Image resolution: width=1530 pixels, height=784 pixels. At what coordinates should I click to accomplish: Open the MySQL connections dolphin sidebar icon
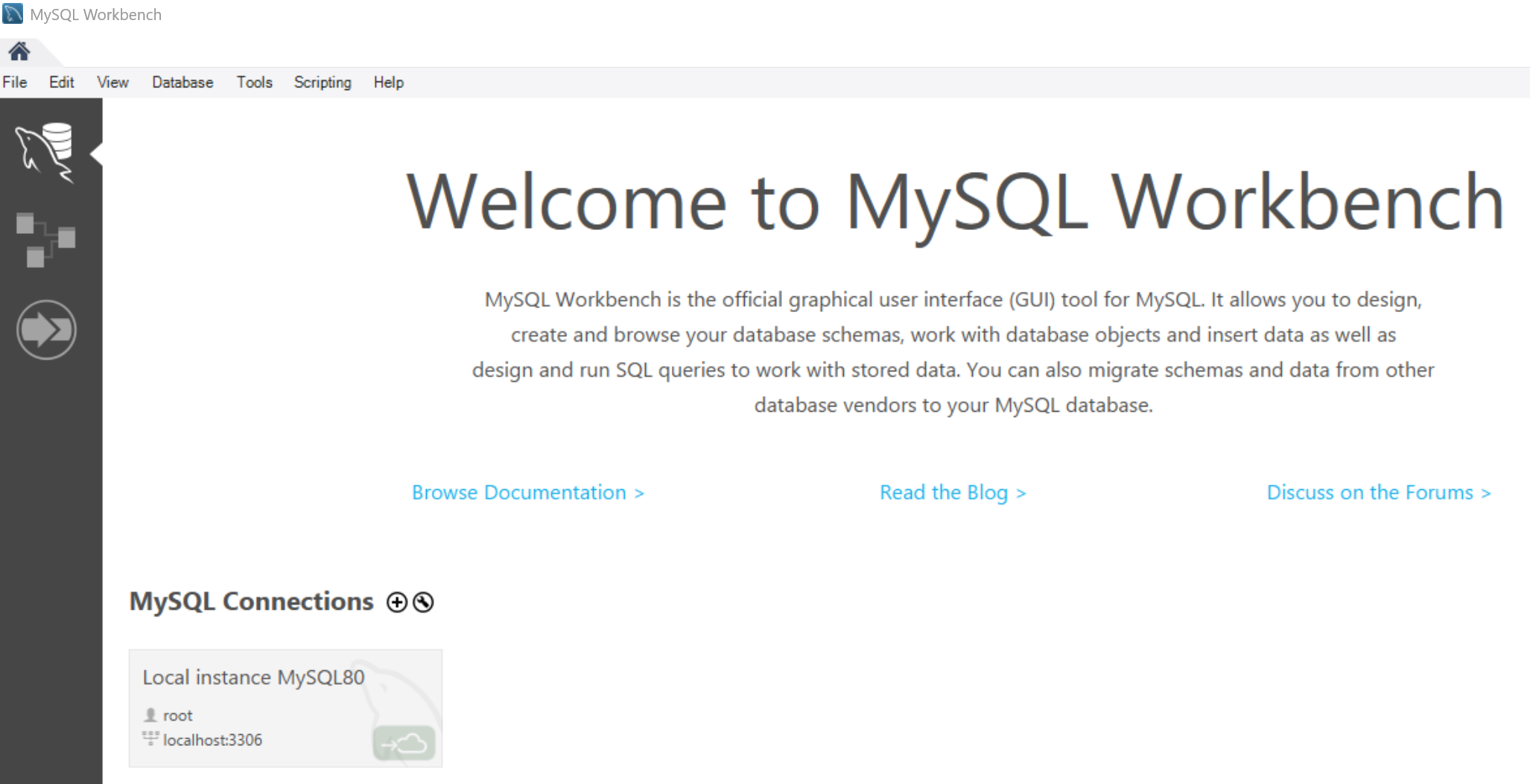(x=46, y=153)
